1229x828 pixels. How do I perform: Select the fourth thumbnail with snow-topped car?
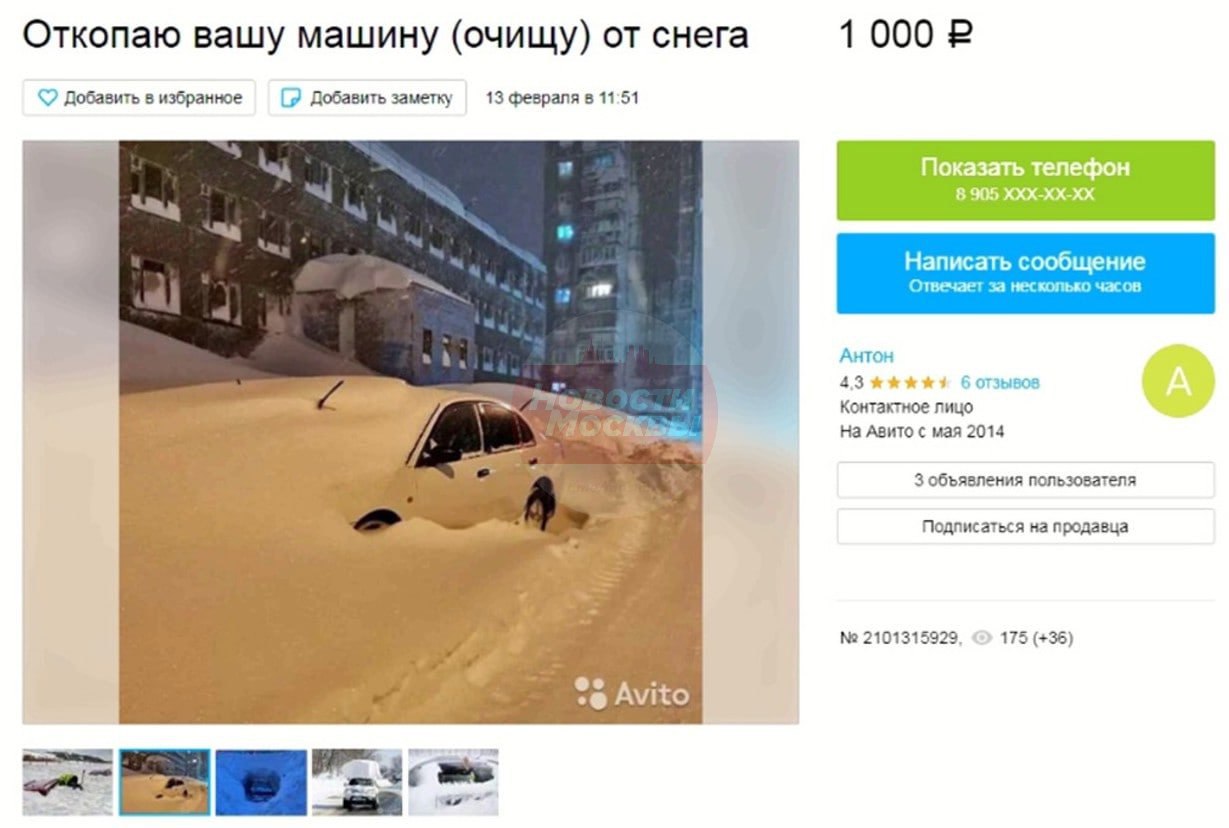point(357,782)
